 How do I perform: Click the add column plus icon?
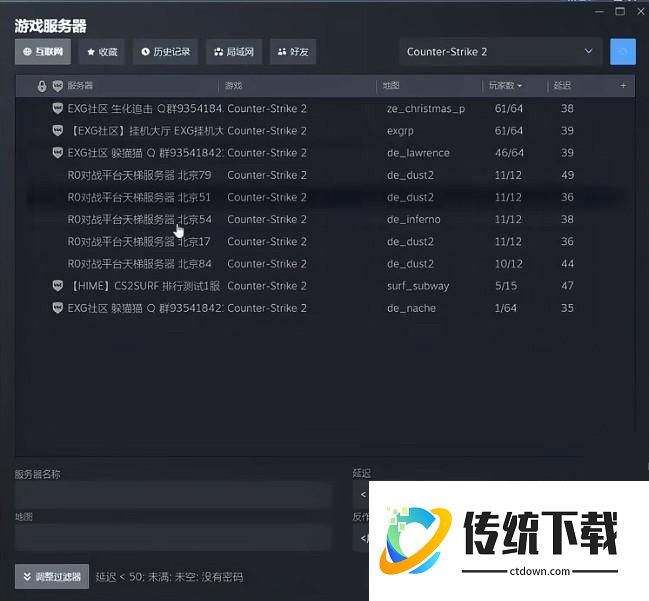coord(623,86)
